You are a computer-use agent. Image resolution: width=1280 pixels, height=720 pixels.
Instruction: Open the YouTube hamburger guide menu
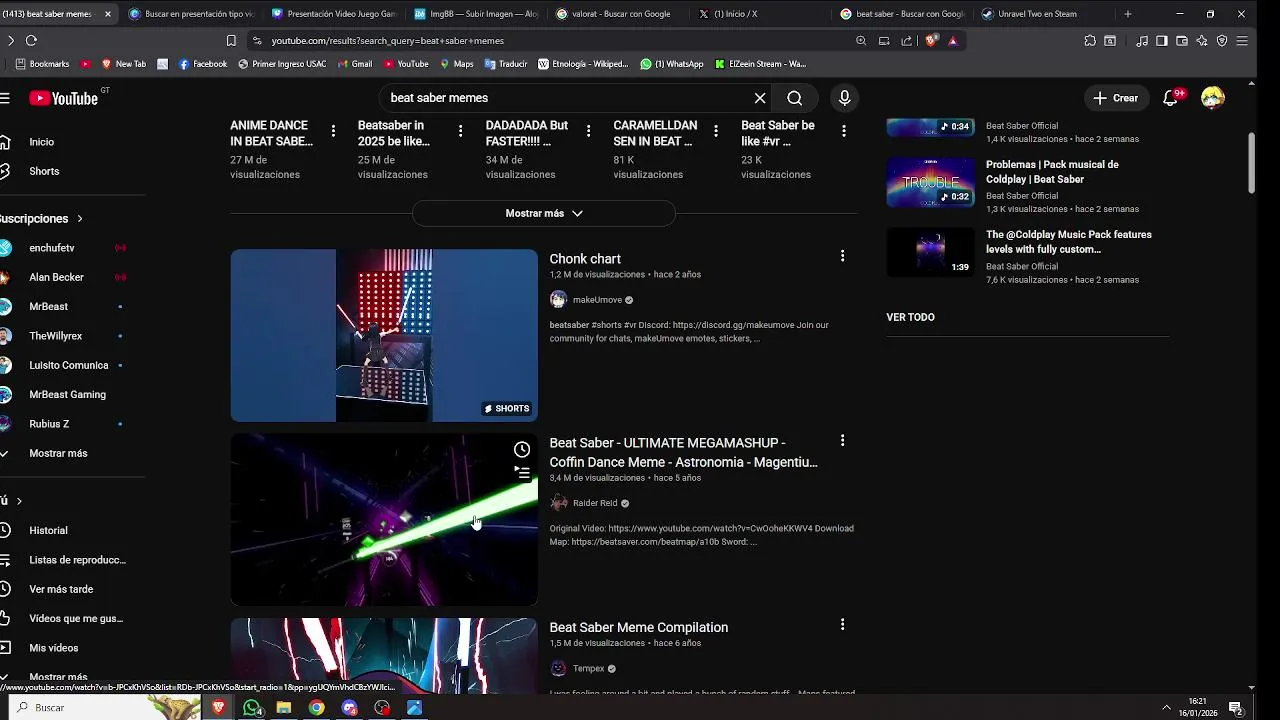pyautogui.click(x=5, y=98)
